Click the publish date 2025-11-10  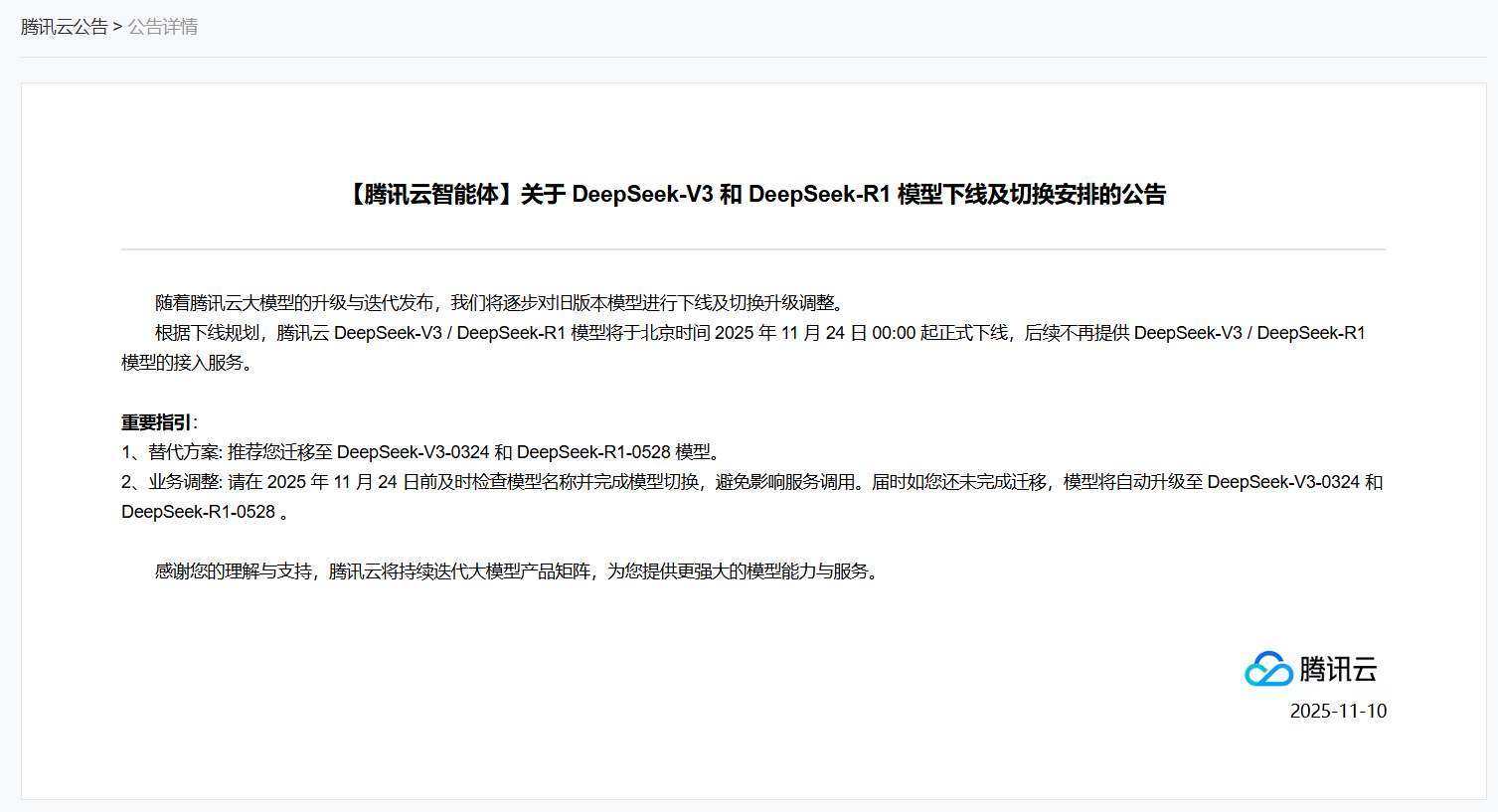pyautogui.click(x=1338, y=711)
